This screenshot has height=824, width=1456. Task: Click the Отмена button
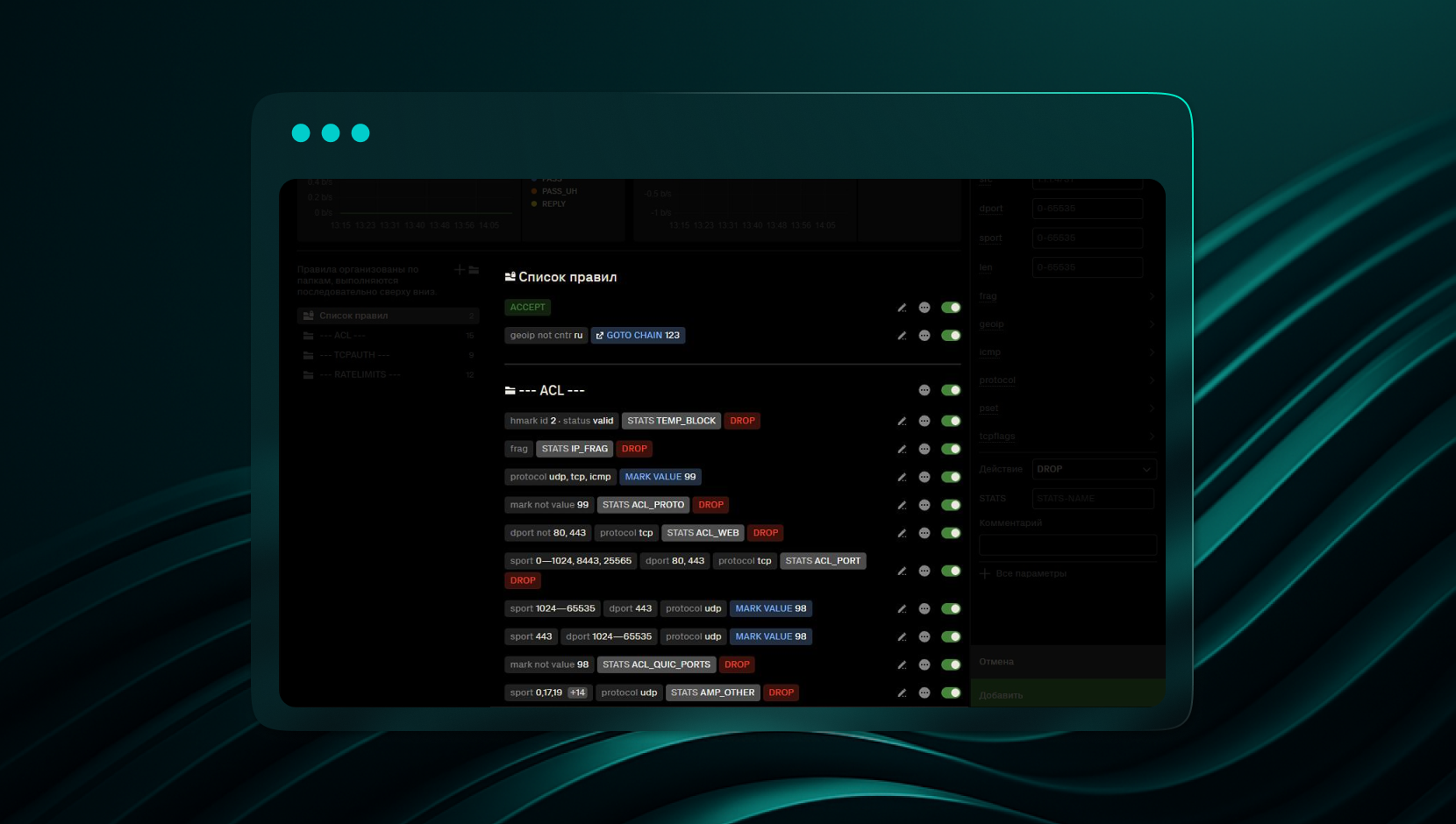click(x=1067, y=662)
